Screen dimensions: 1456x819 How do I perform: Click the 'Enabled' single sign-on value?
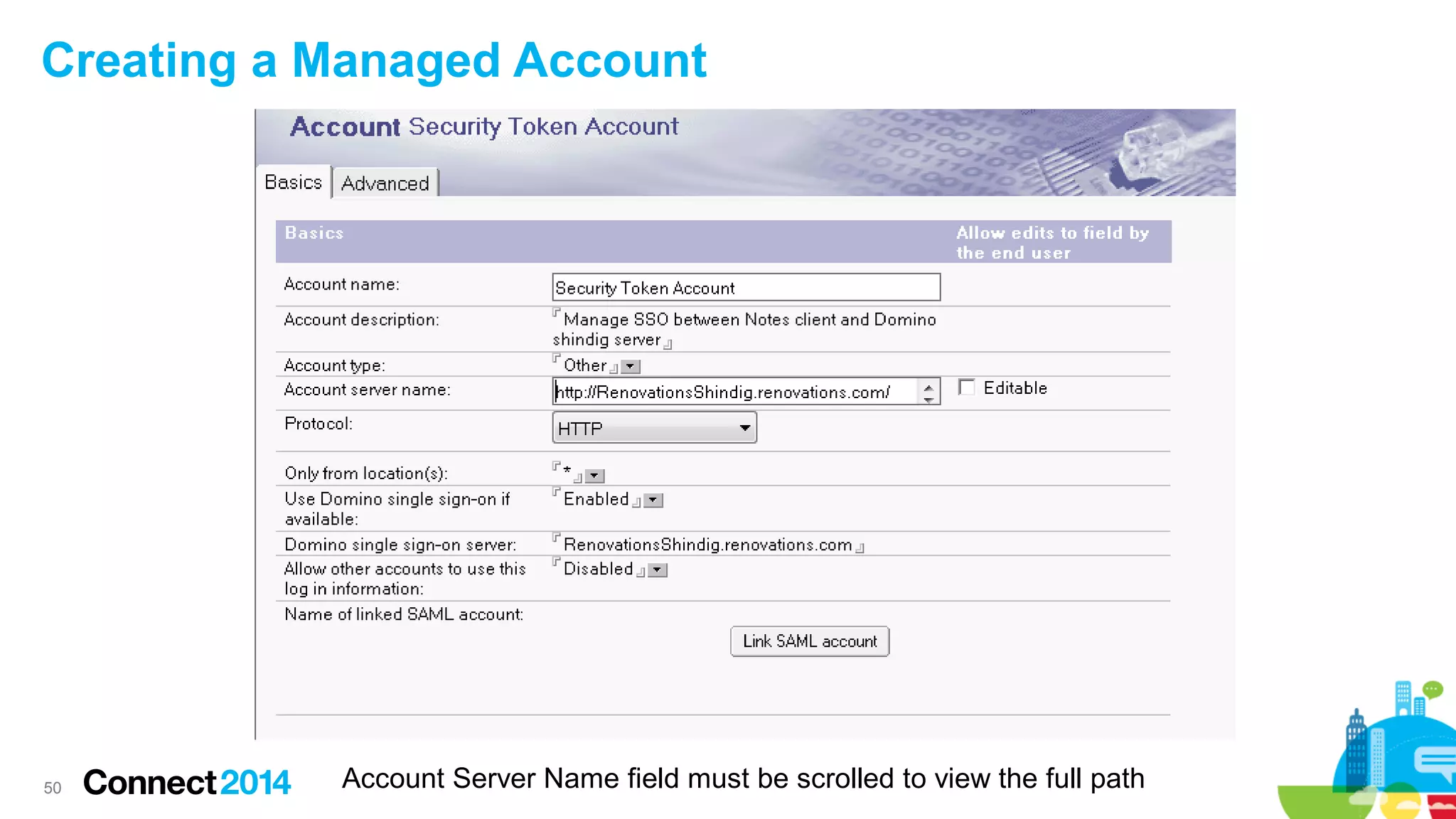pos(596,499)
